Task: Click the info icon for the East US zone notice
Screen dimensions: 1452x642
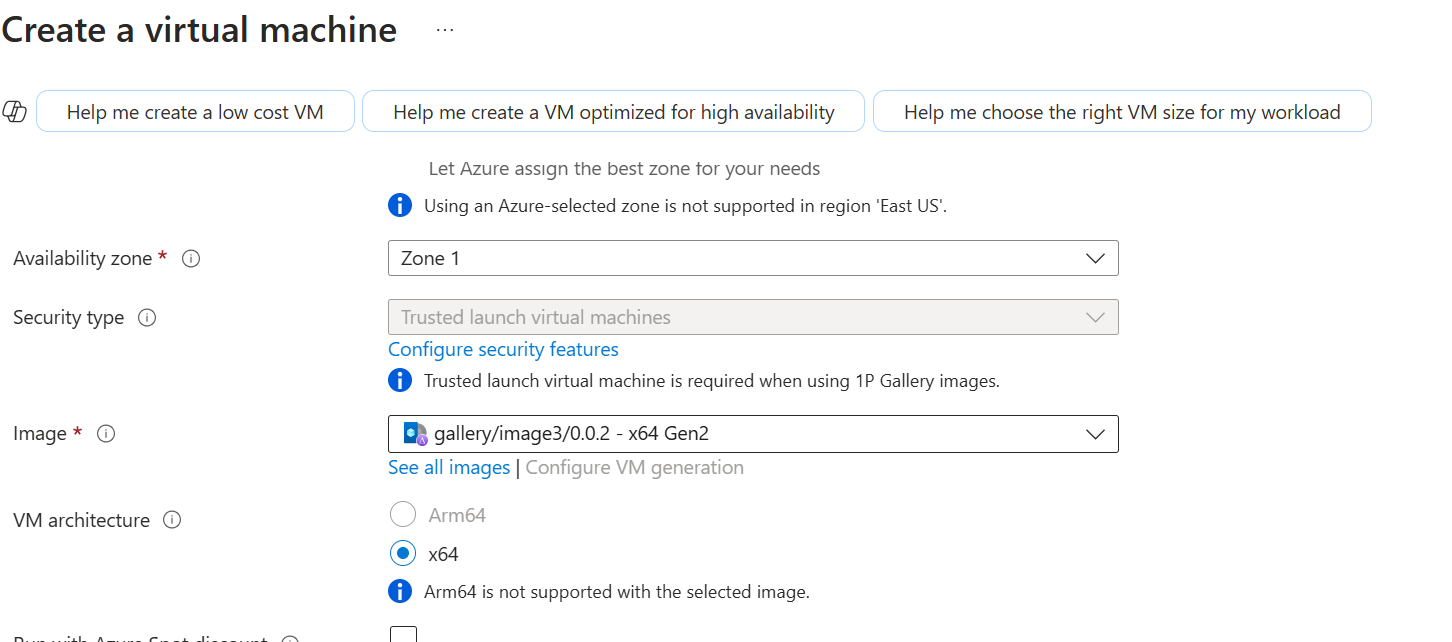Action: (400, 206)
